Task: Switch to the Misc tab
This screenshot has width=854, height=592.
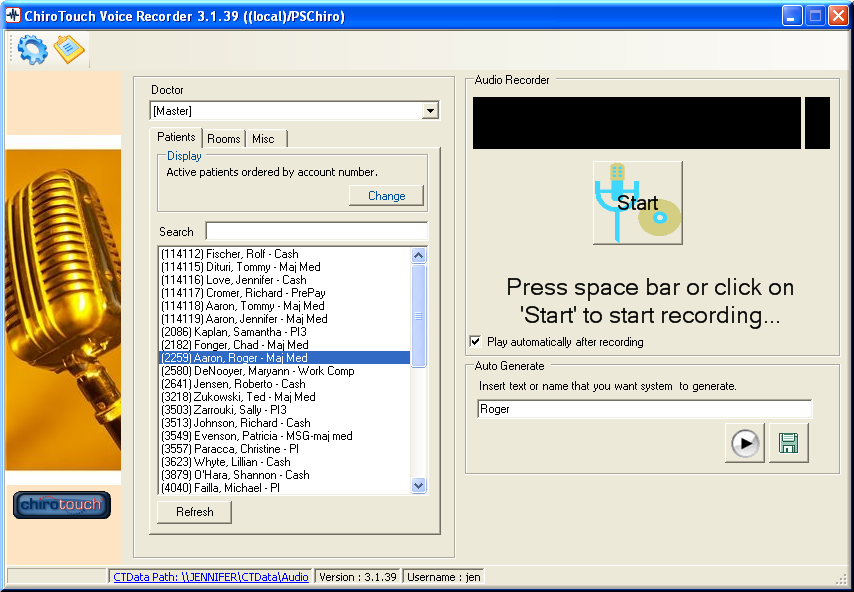Action: pyautogui.click(x=263, y=139)
